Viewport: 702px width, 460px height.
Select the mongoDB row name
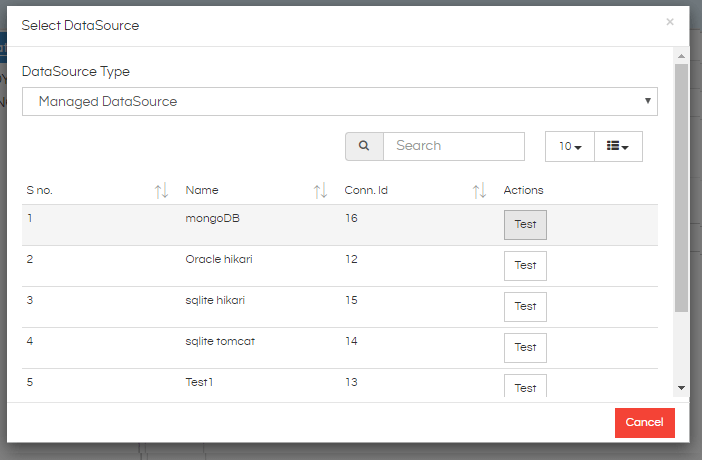213,219
